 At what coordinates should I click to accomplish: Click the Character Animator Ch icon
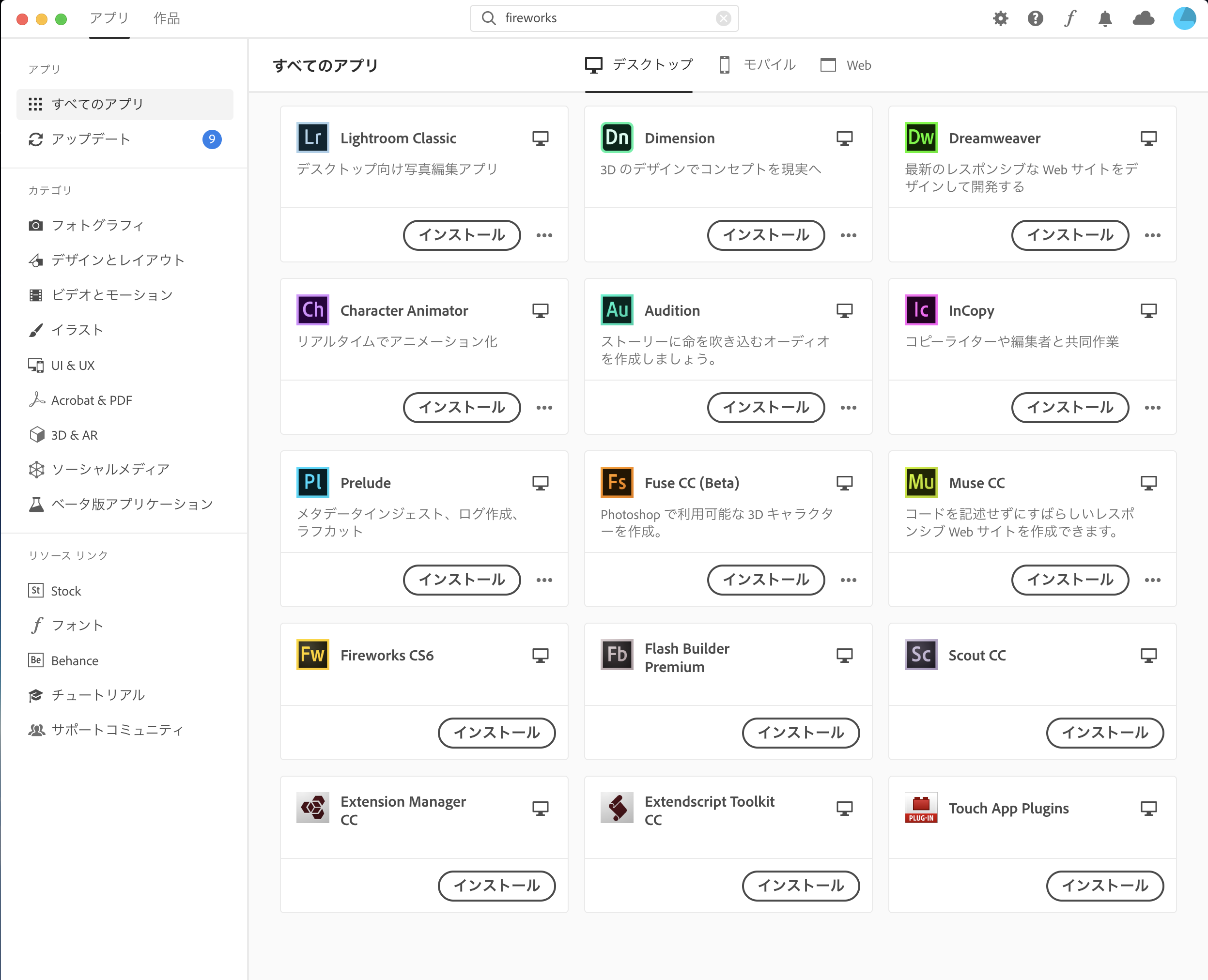tap(312, 309)
